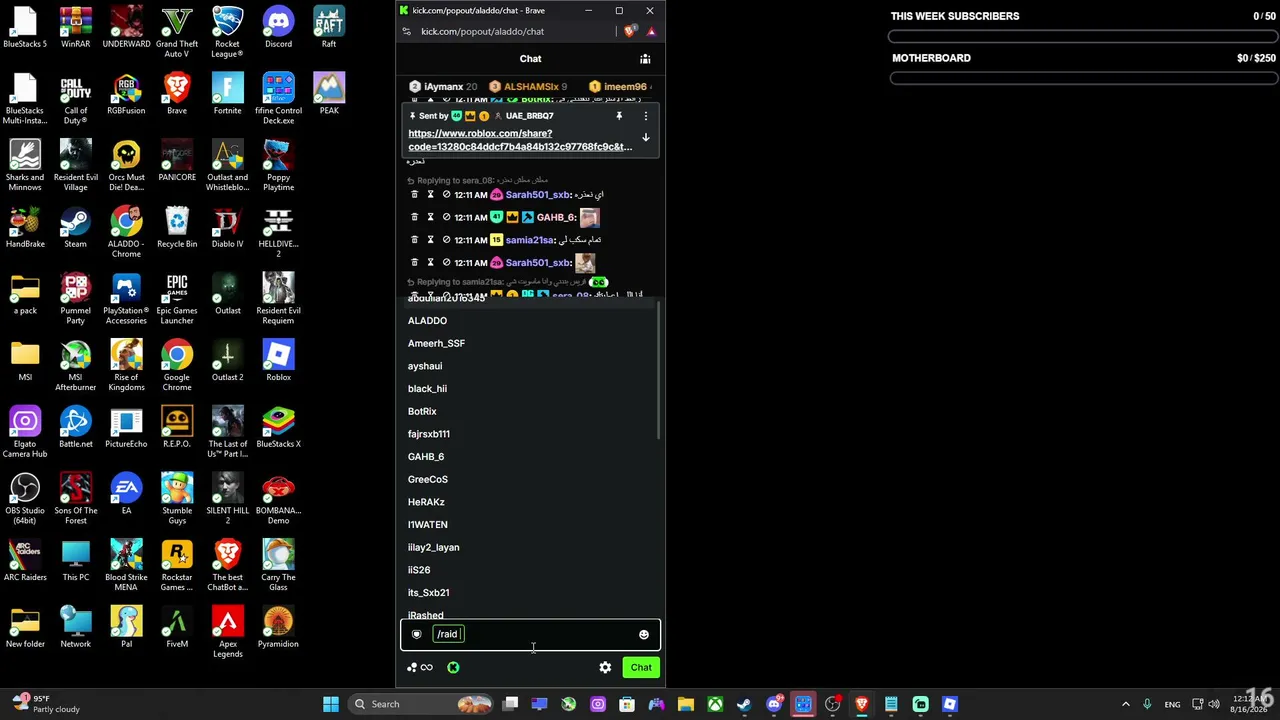This screenshot has height=720, width=1280.
Task: Delete GAHB_6's message with the trash icon
Action: coord(415,217)
